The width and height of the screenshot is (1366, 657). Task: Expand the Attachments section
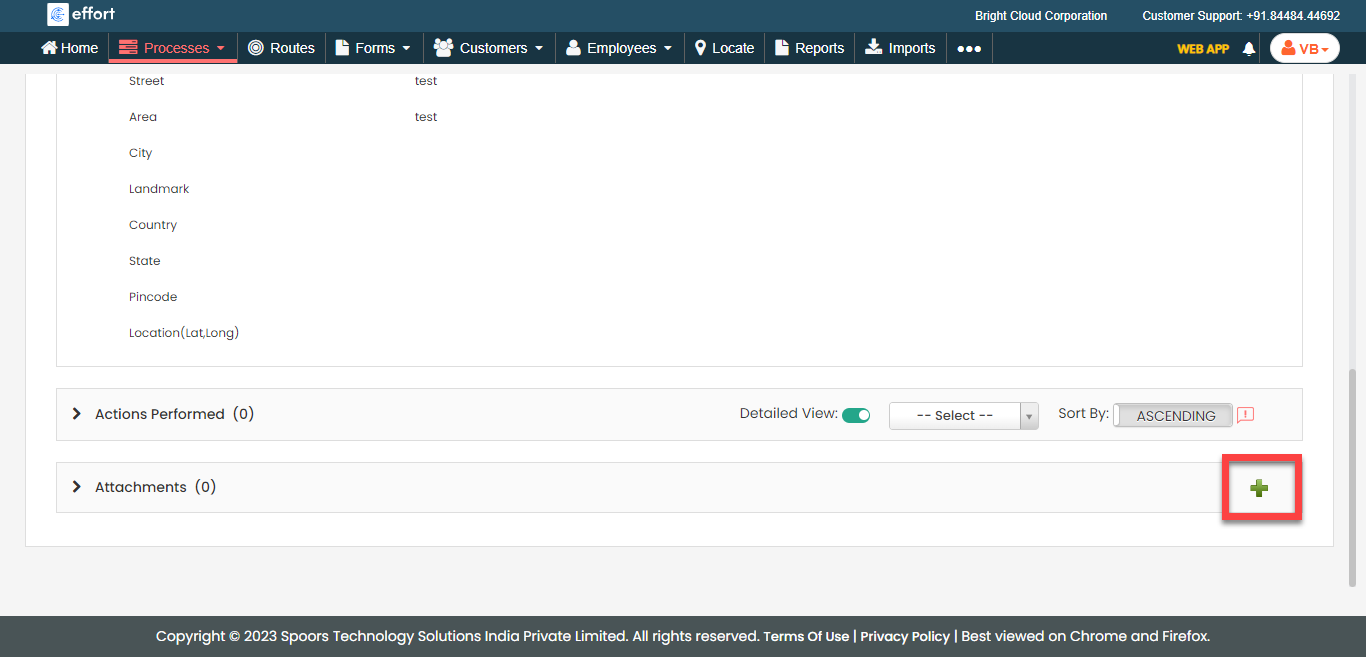coord(77,487)
